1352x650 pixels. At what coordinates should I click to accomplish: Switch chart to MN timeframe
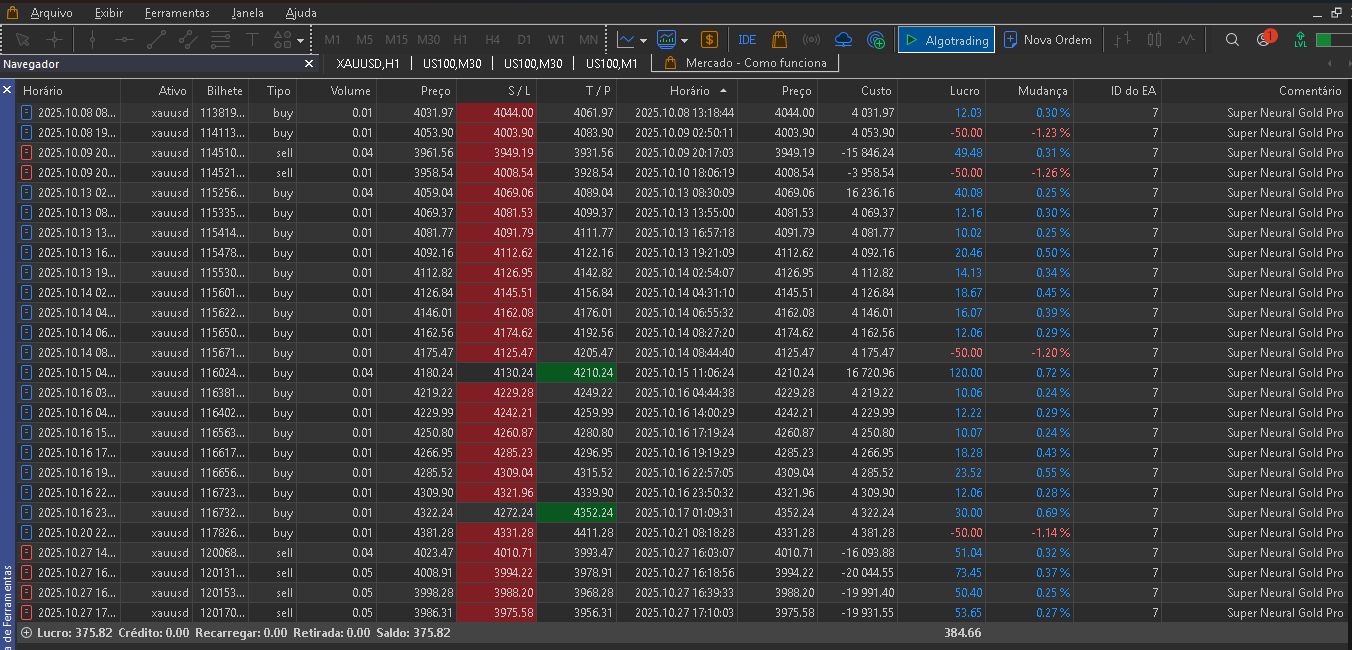click(x=588, y=40)
